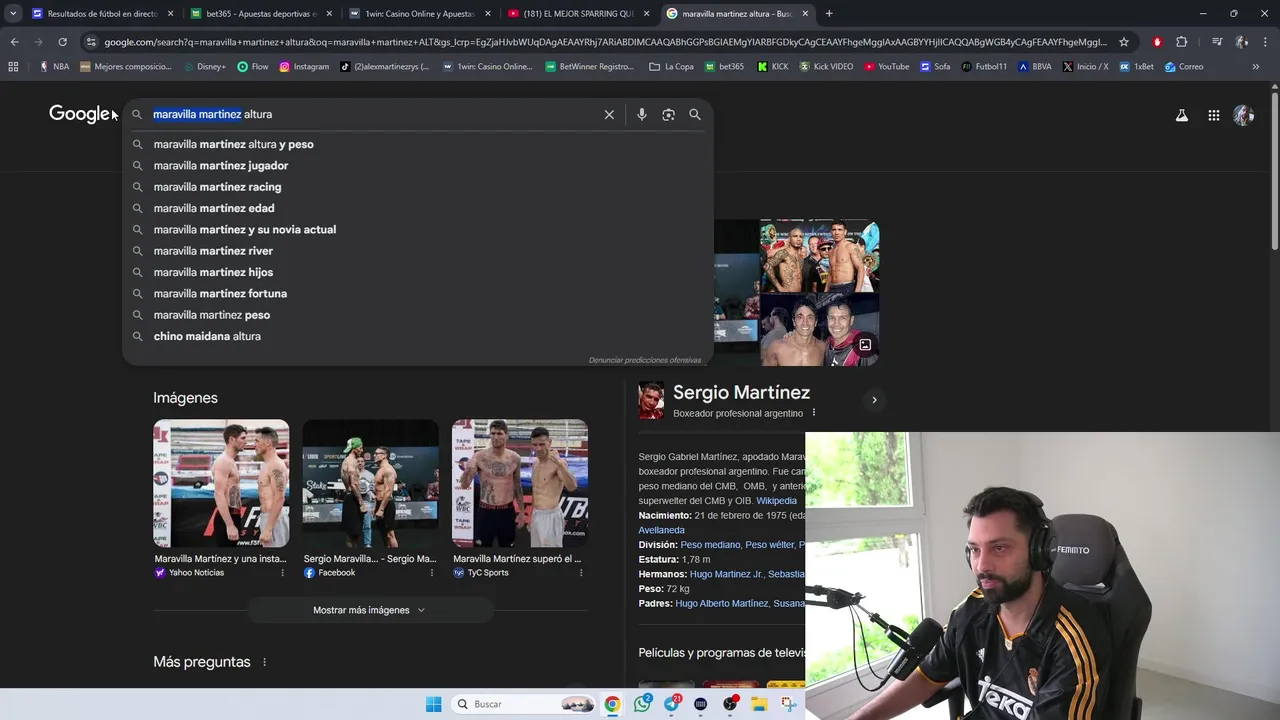1280x720 pixels.
Task: Open the browser apps grid in bookmarks bar
Action: 13,67
